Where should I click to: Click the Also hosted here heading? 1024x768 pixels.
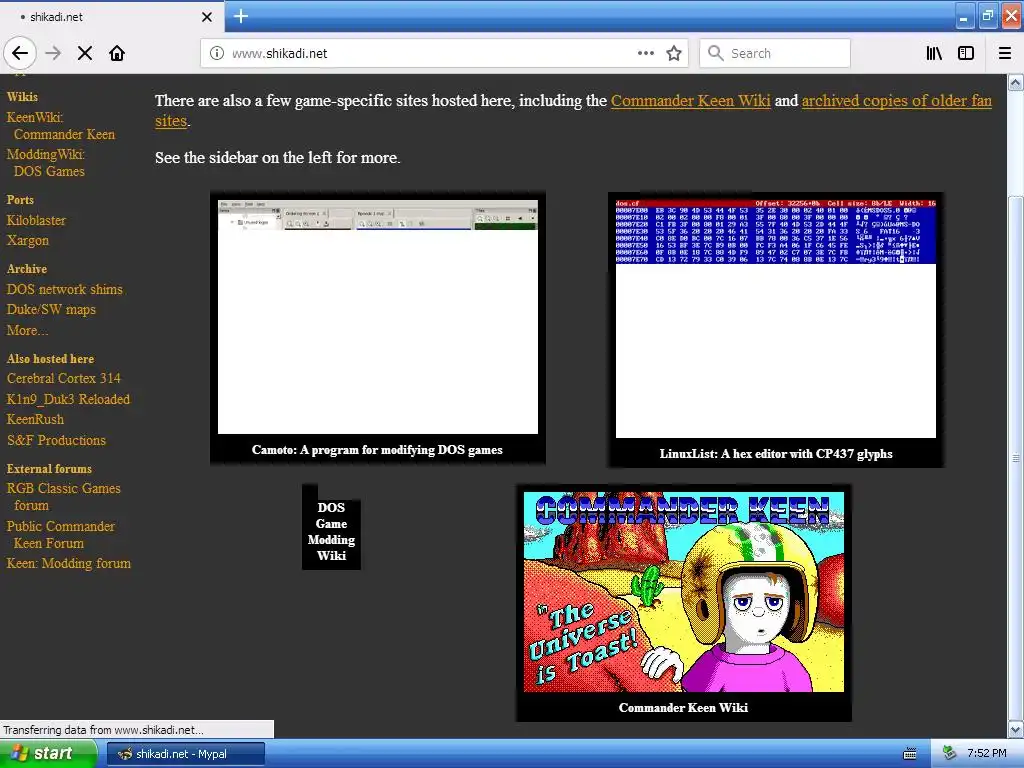[50, 359]
